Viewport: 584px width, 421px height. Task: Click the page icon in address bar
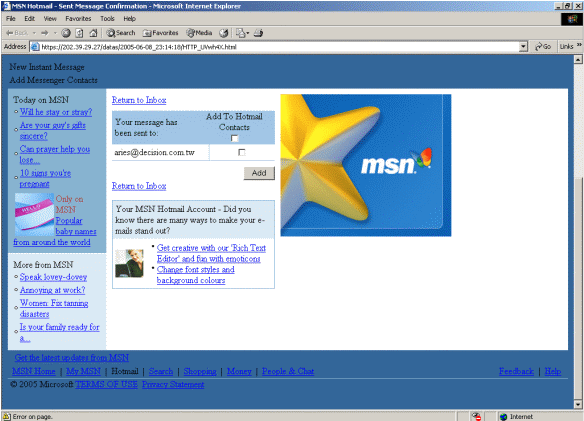pyautogui.click(x=35, y=47)
